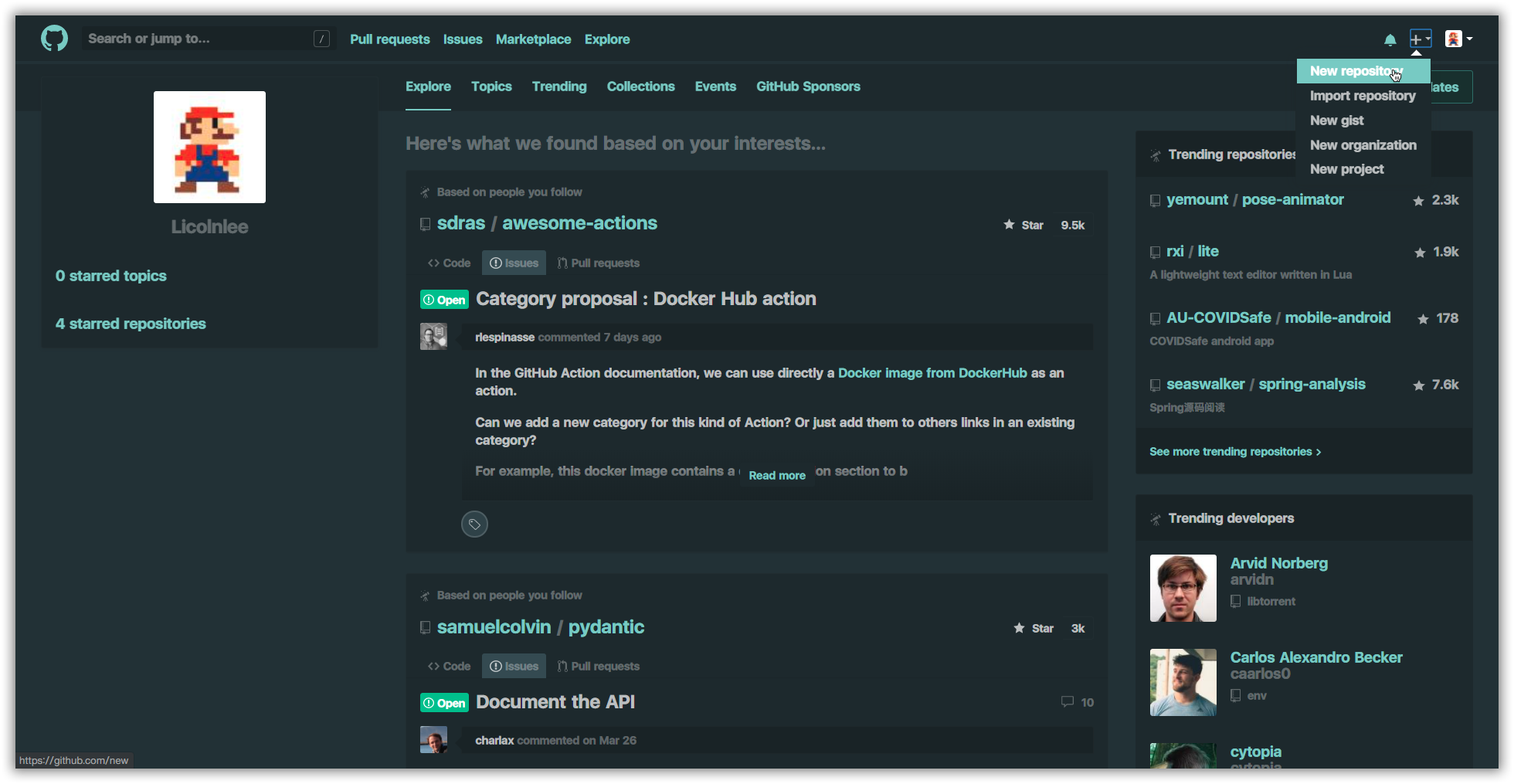Image resolution: width=1514 pixels, height=784 pixels.
Task: Click star icon next to spring-analysis 7.6k
Action: tap(1418, 385)
